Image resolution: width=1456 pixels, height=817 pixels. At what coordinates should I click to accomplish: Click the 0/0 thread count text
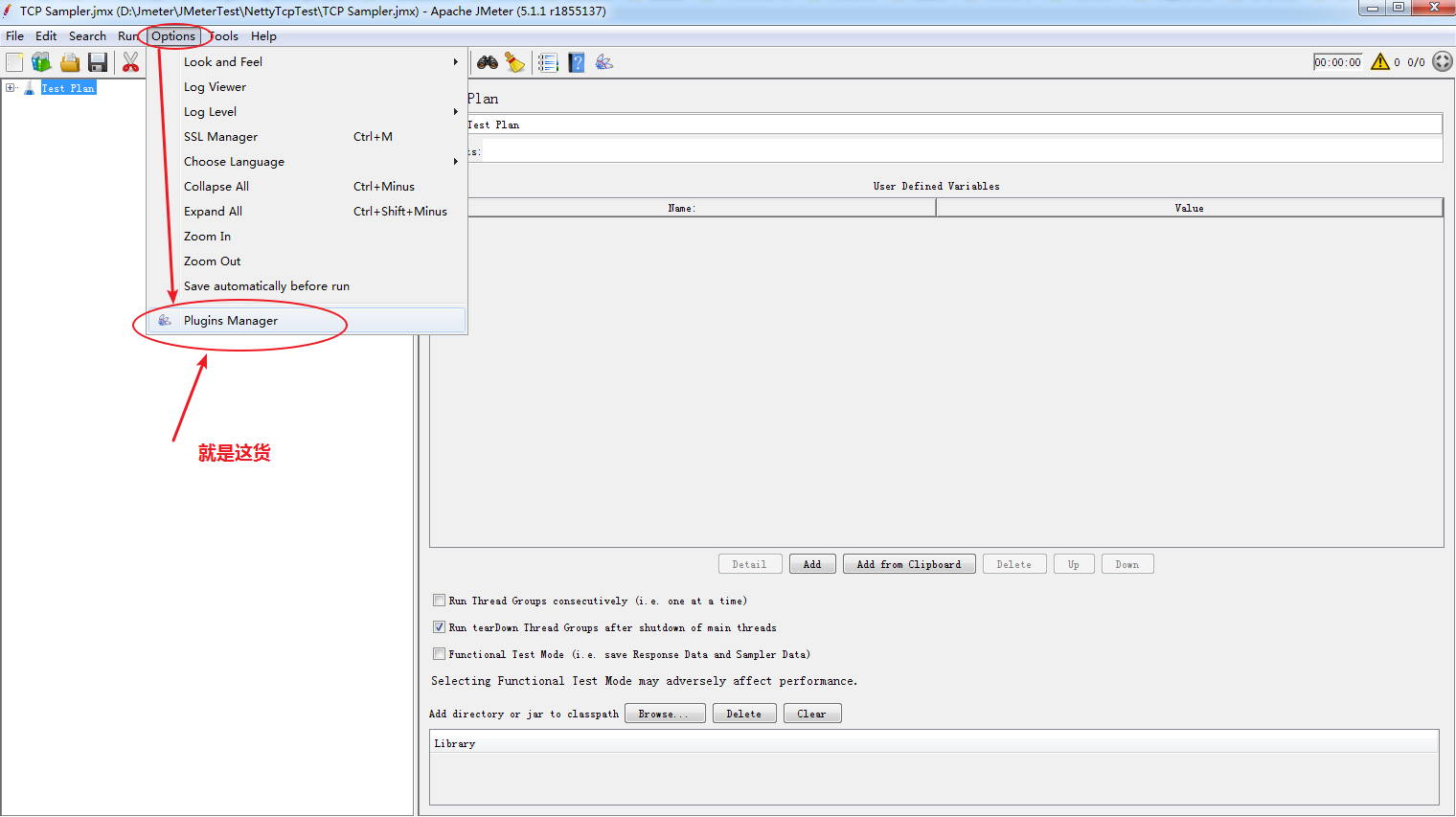1416,62
